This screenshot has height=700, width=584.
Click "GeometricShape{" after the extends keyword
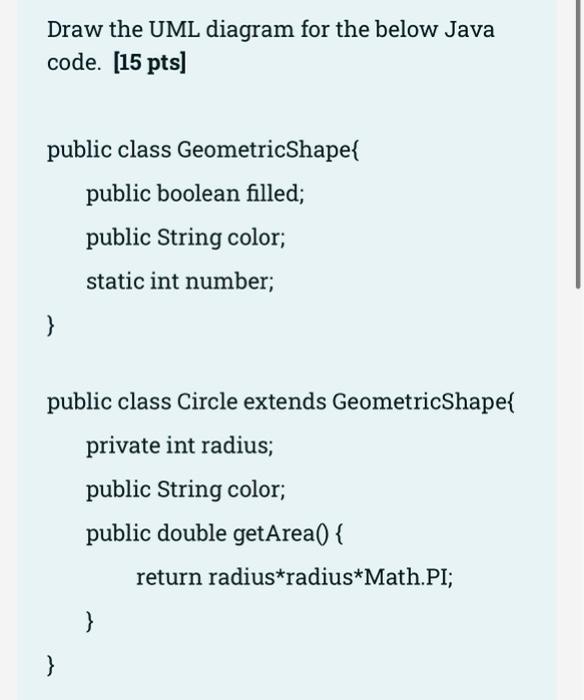tap(423, 402)
